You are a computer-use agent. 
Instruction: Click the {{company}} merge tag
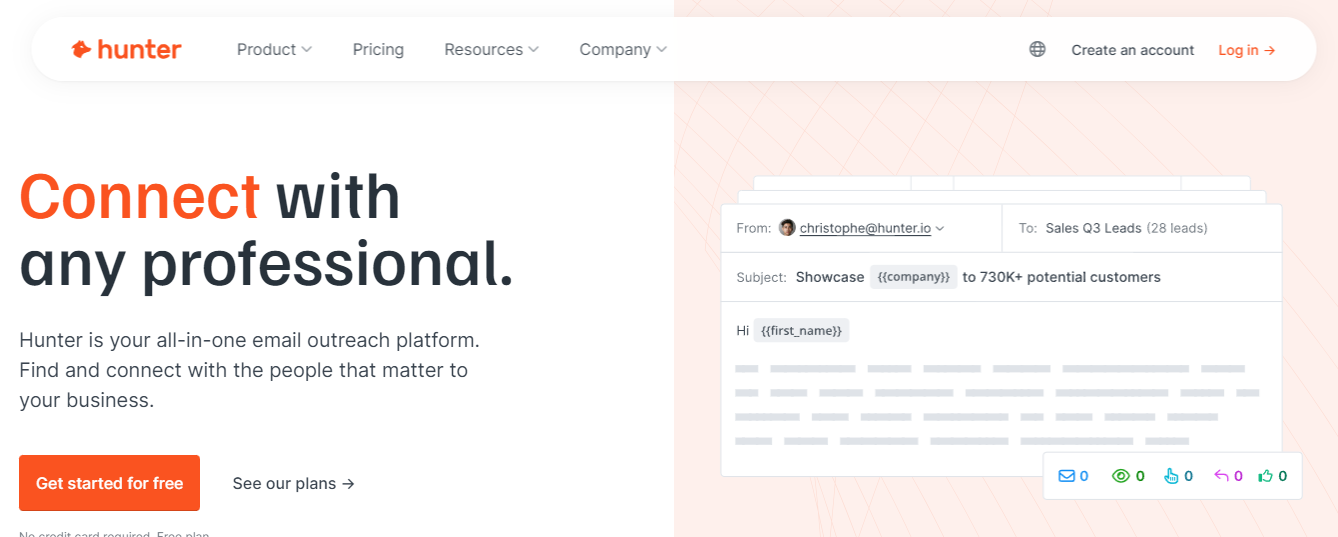913,277
